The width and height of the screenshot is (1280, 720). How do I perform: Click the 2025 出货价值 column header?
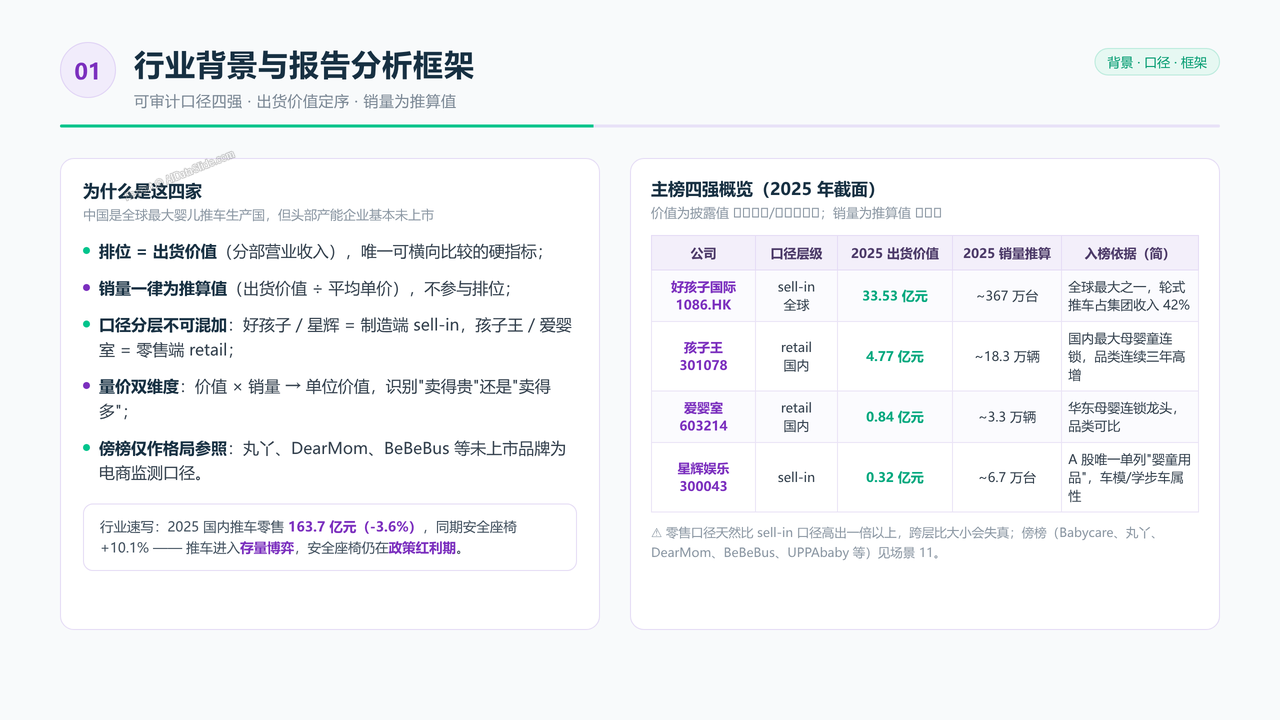(x=895, y=253)
